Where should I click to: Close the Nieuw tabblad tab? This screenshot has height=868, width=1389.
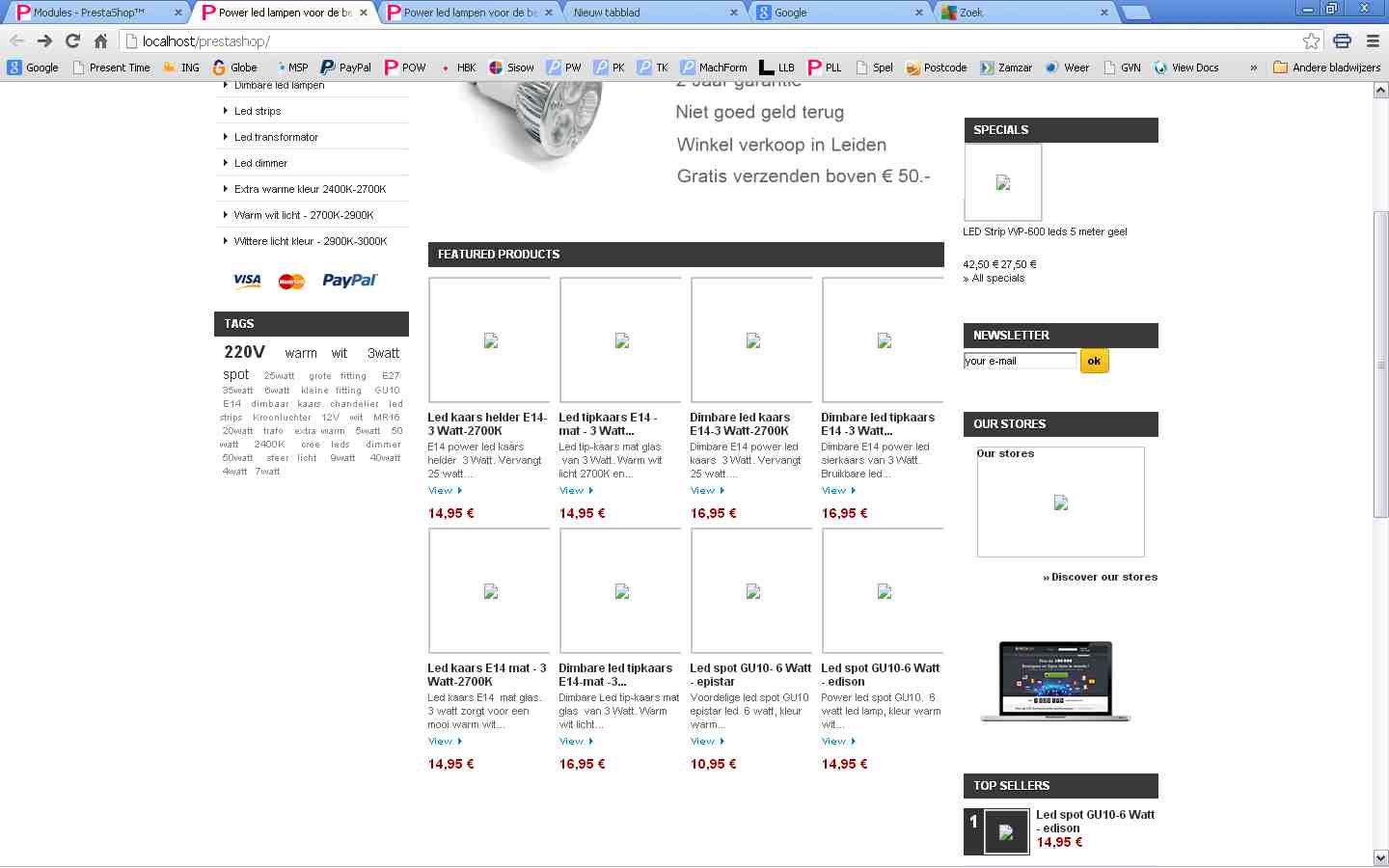click(734, 13)
